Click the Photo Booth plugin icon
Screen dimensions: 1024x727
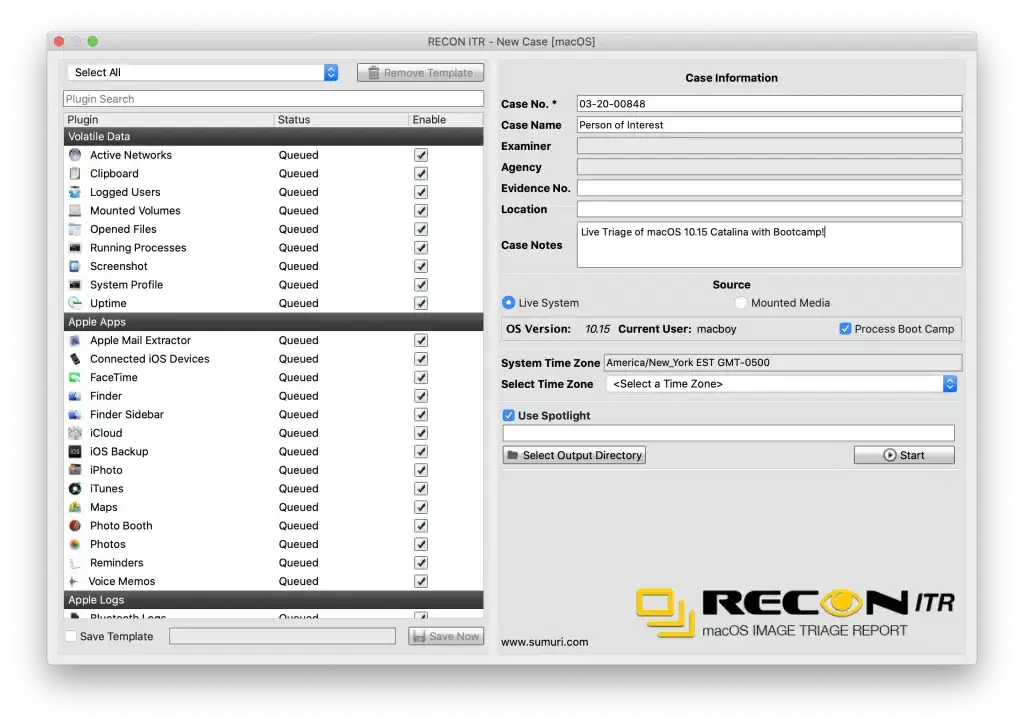point(75,526)
